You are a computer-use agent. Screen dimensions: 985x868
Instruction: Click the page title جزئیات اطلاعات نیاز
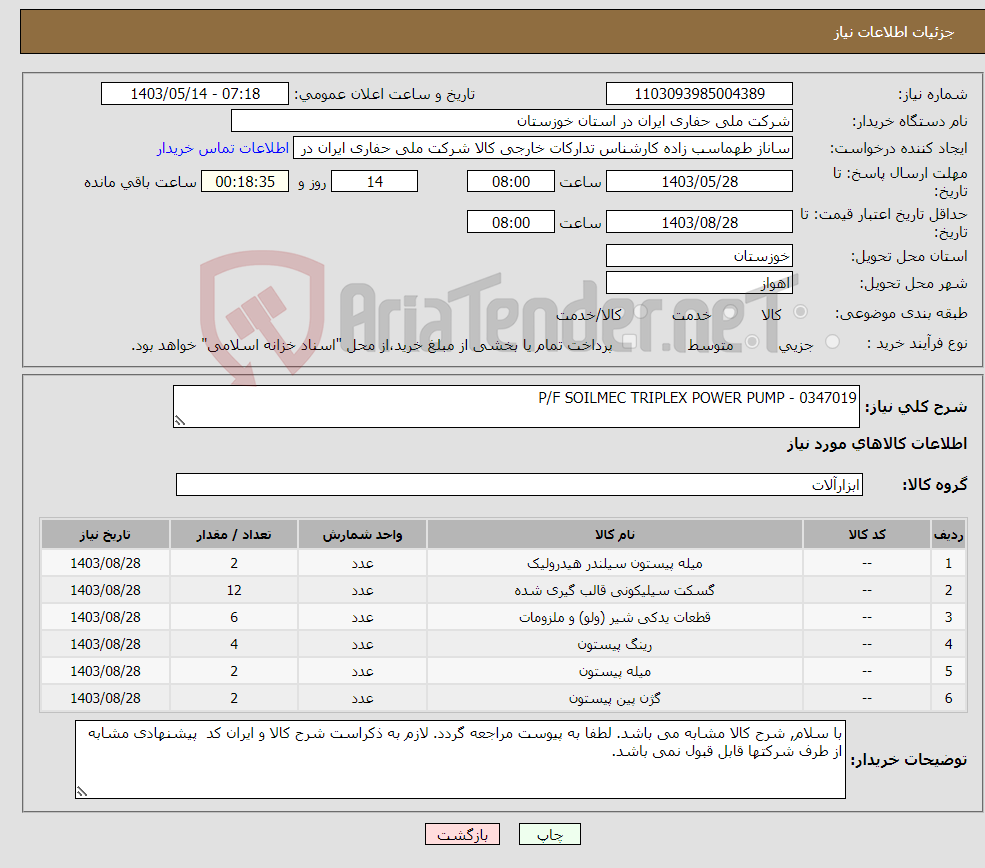894,32
